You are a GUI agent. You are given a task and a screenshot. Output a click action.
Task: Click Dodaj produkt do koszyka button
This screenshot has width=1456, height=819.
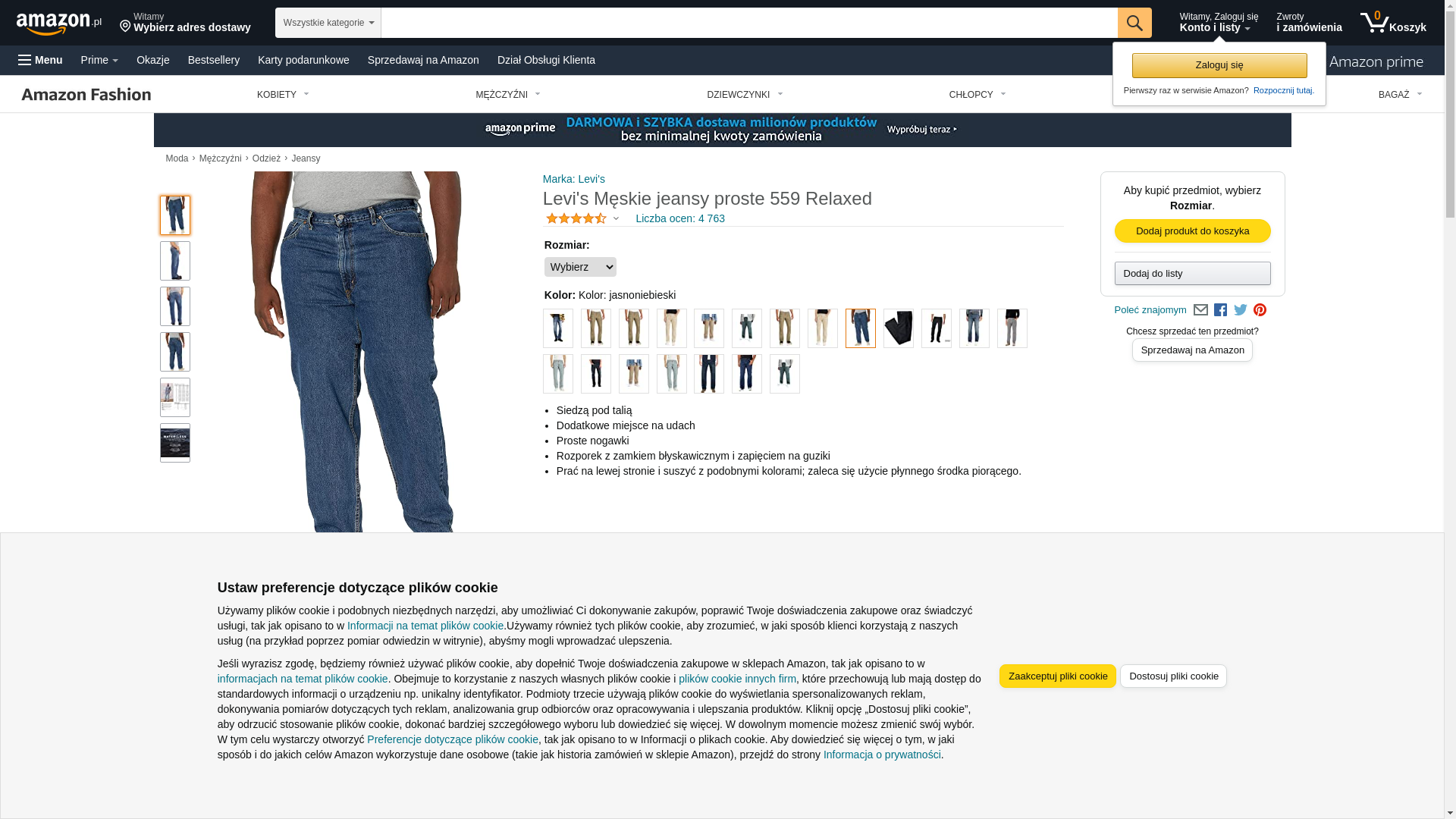(1193, 231)
